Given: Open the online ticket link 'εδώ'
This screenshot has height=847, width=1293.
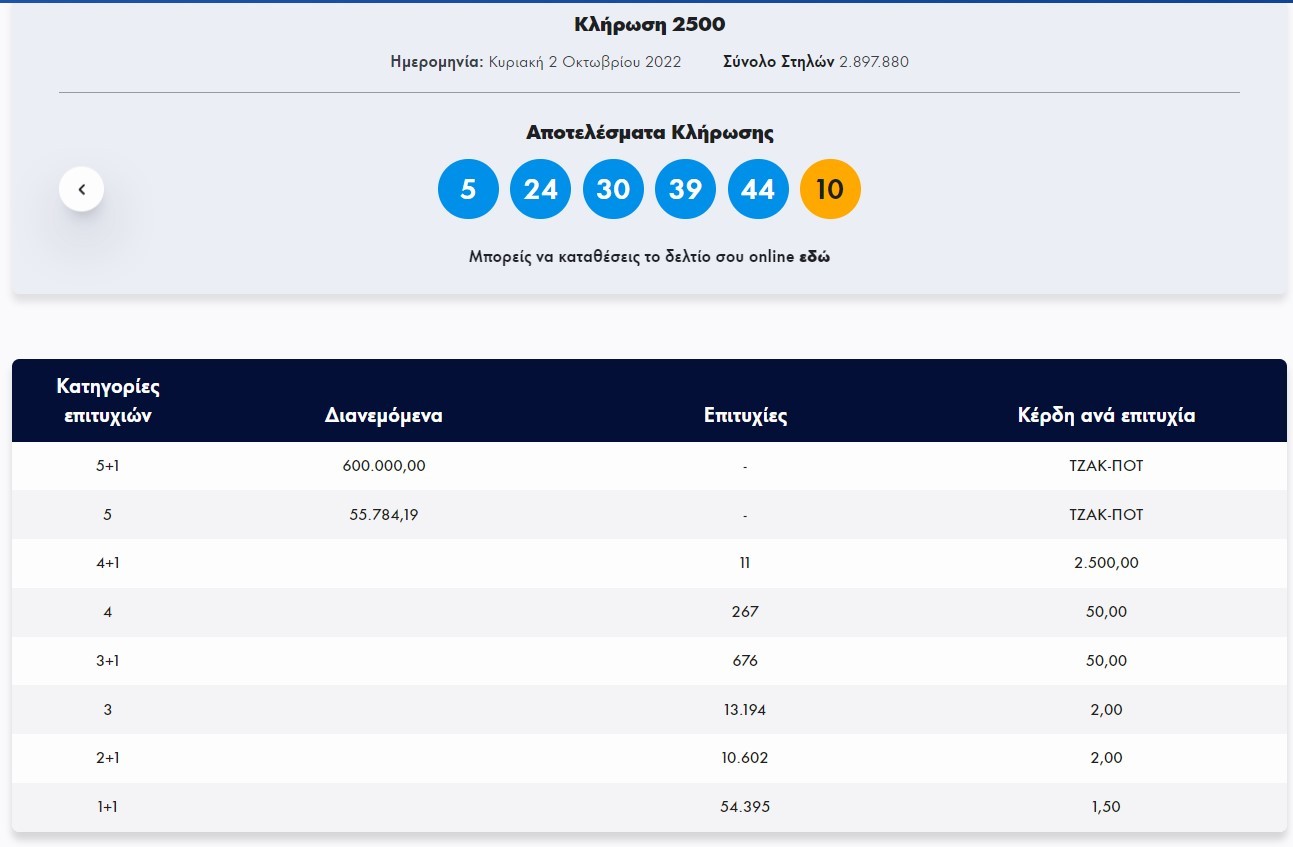Looking at the screenshot, I should pyautogui.click(x=814, y=257).
